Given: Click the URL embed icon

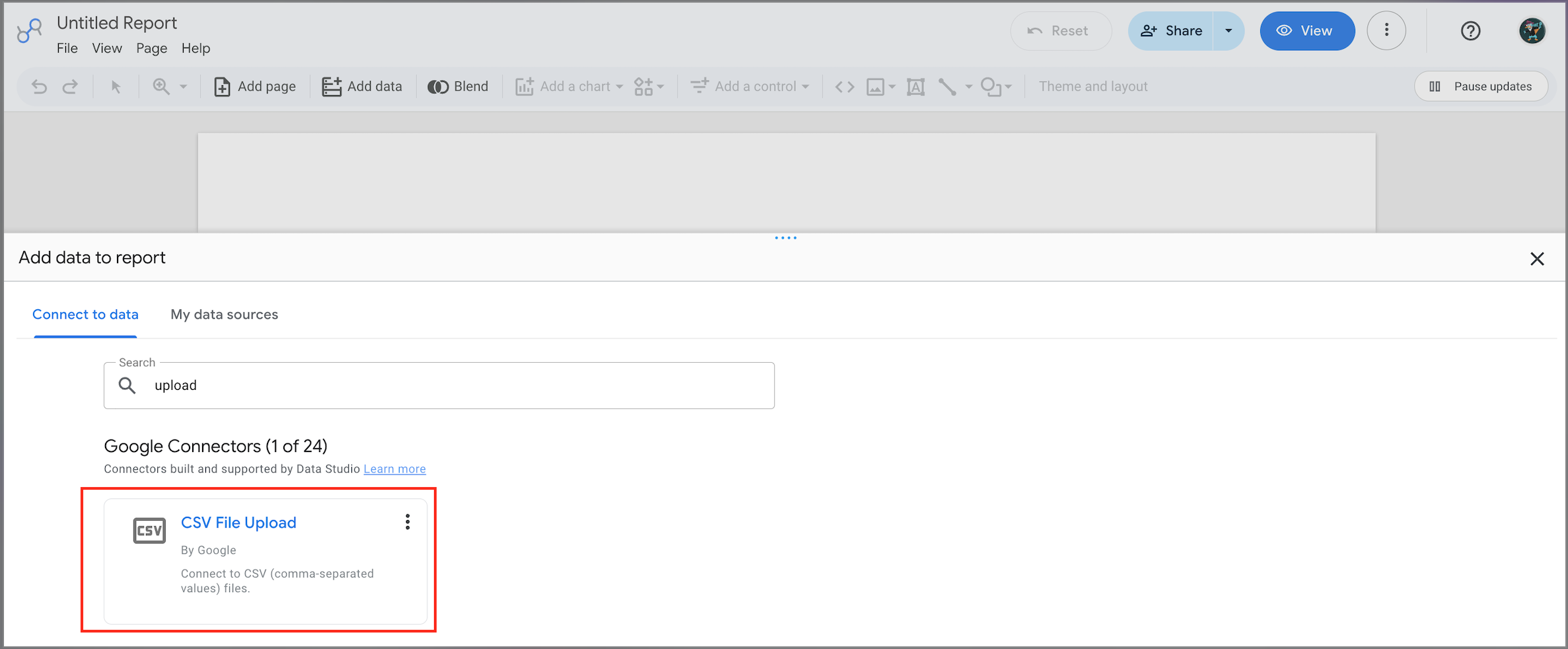Looking at the screenshot, I should 845,87.
